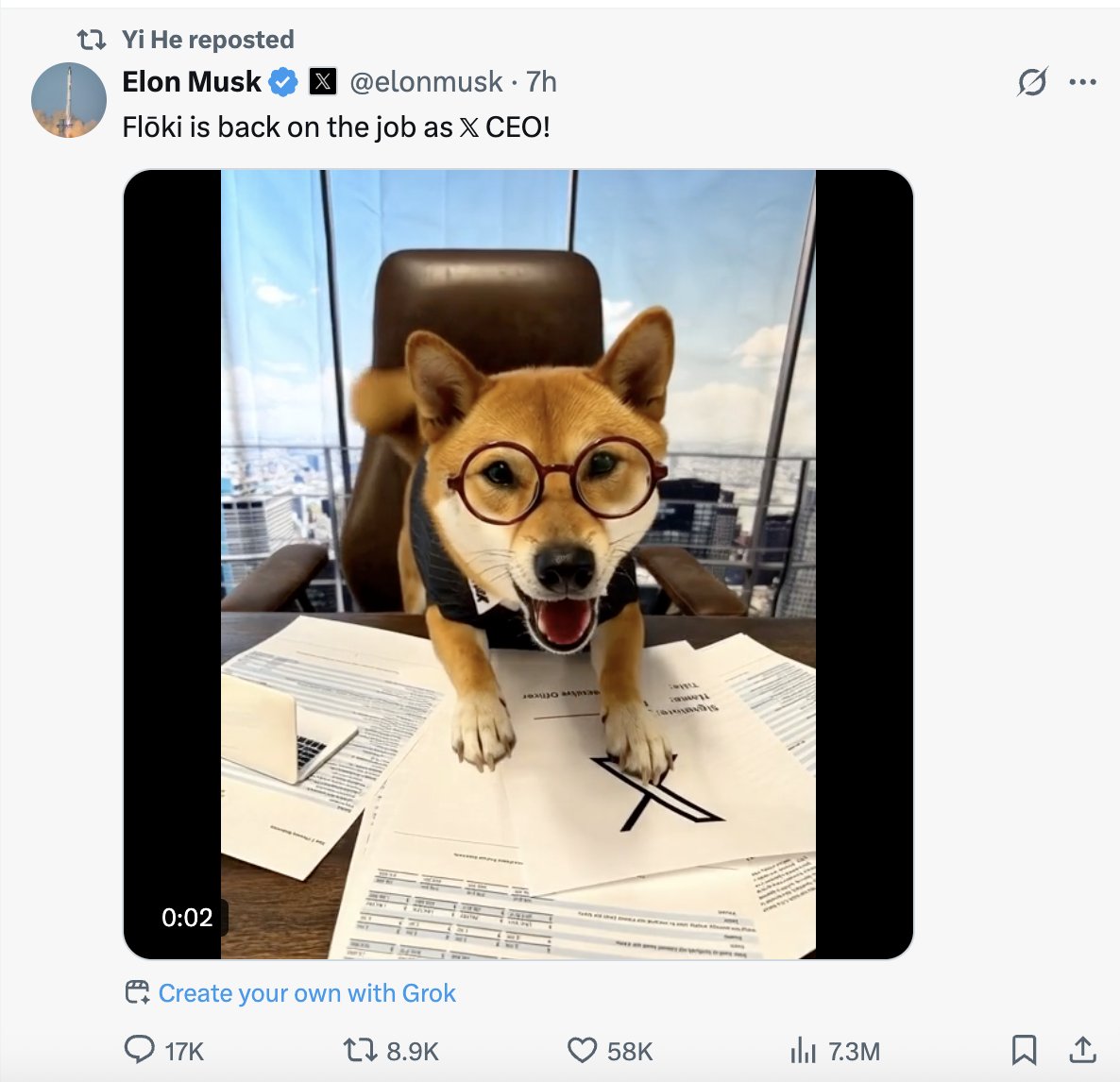Screen dimensions: 1120x1082
Task: Open the rocket profile avatar
Action: coord(69,100)
